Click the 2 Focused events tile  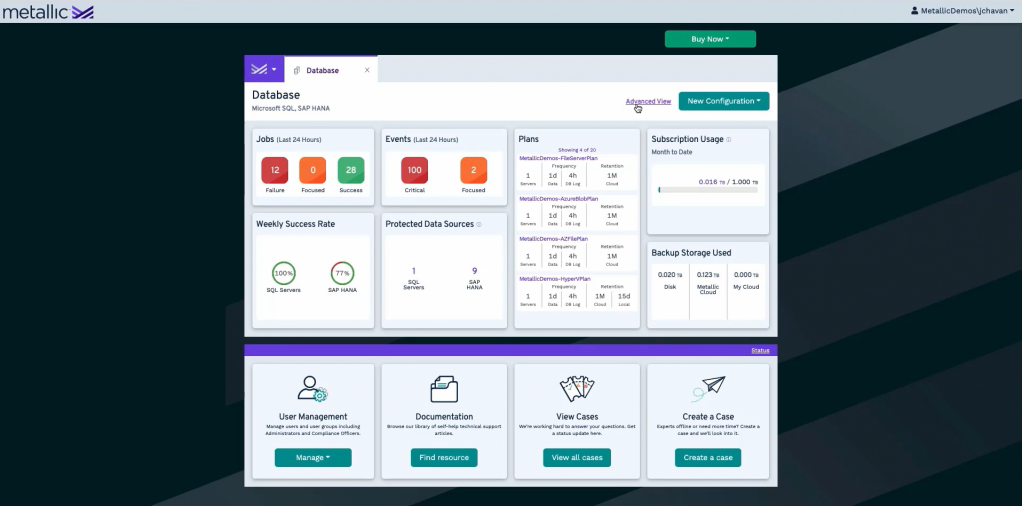click(473, 170)
